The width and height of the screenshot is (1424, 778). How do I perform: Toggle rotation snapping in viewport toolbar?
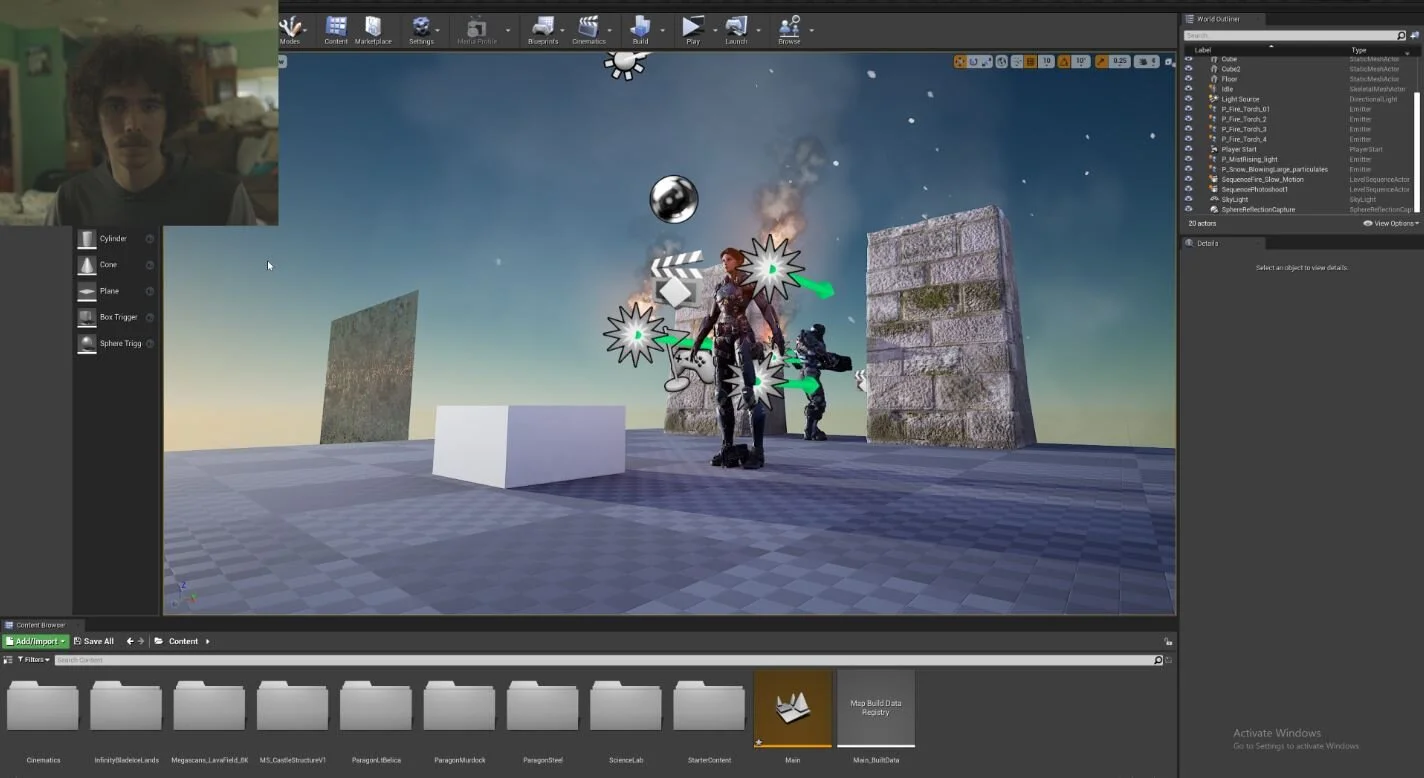pos(1064,61)
